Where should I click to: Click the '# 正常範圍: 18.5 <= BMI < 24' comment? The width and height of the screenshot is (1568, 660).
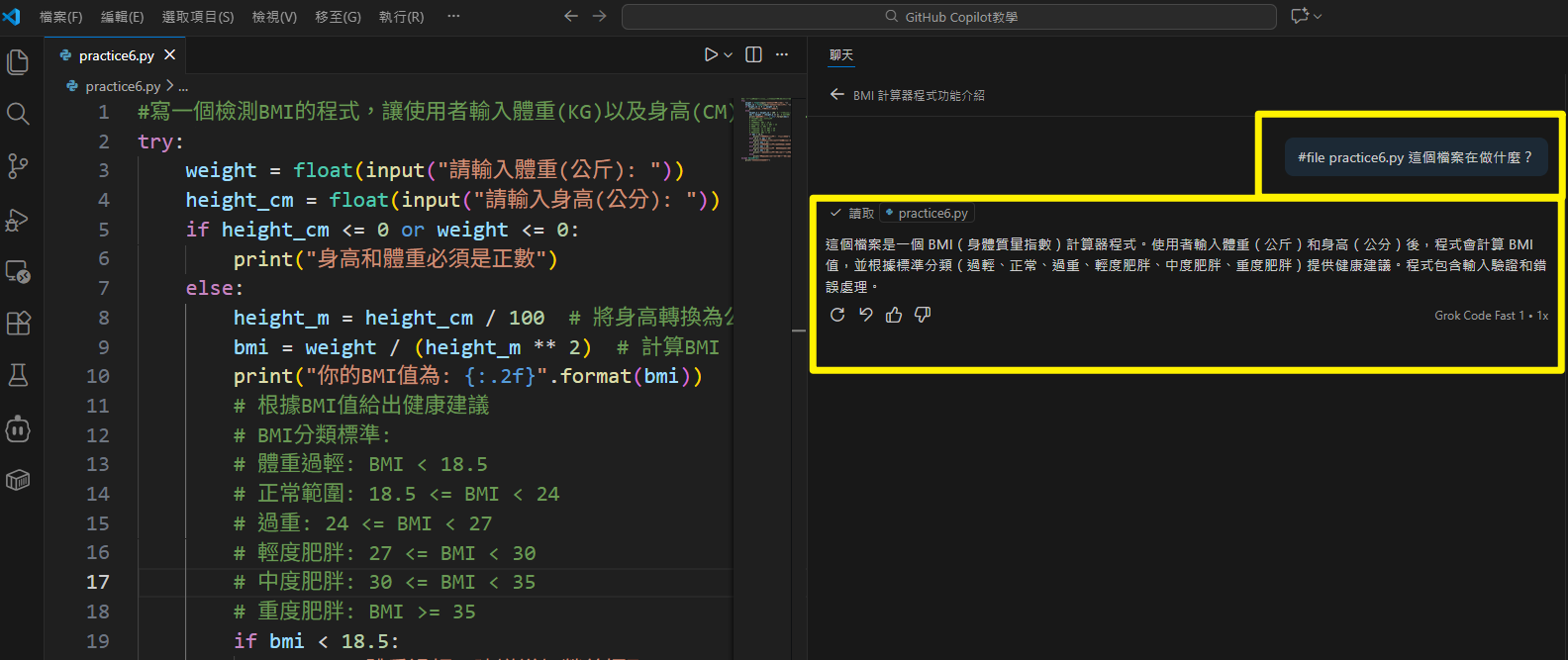point(396,494)
